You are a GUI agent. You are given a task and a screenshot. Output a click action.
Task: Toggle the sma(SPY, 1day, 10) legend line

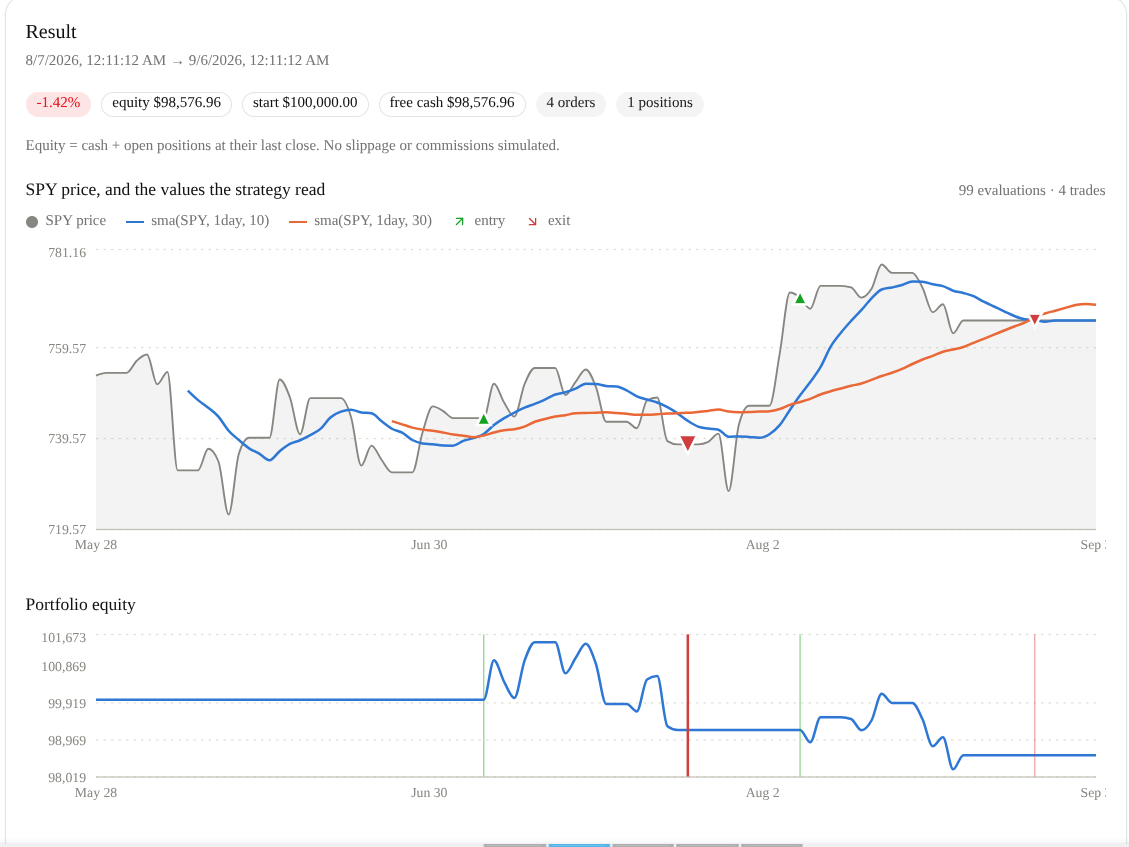point(135,222)
